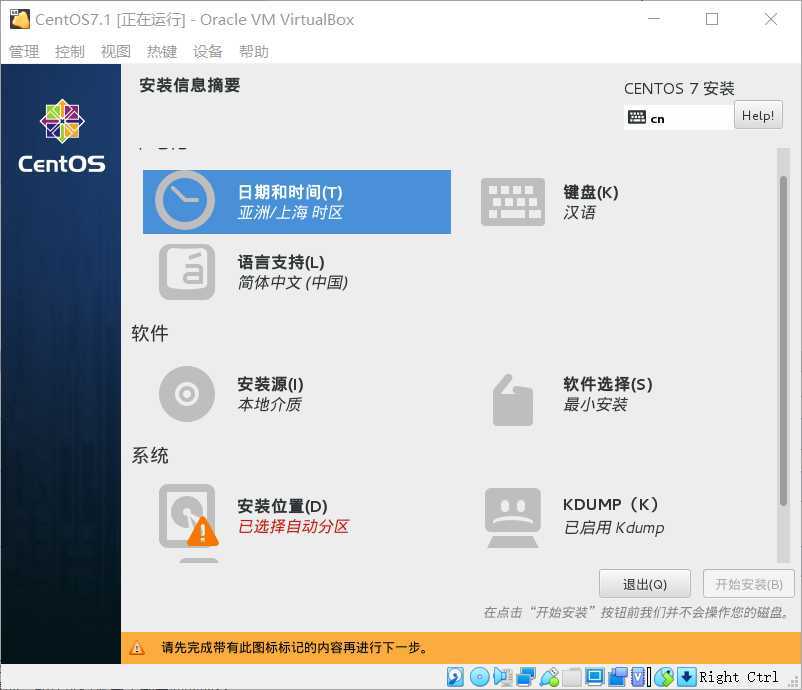Click the VirtualBox recording status icon
The height and width of the screenshot is (690, 802).
pos(618,677)
